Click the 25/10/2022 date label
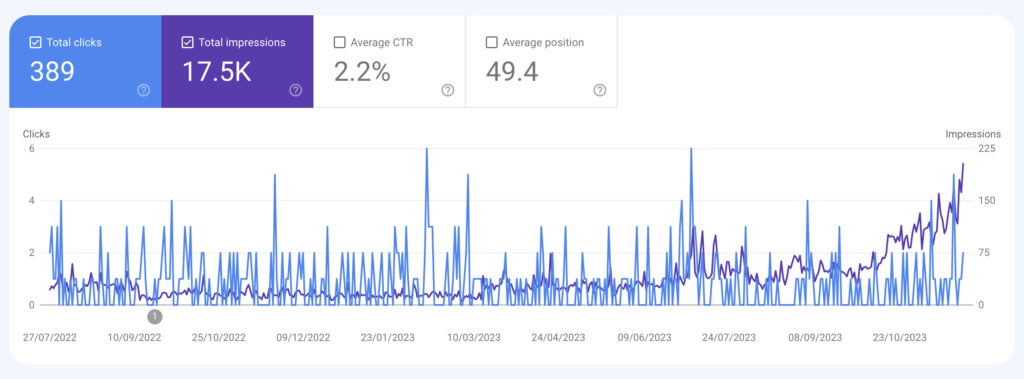 click(x=219, y=338)
